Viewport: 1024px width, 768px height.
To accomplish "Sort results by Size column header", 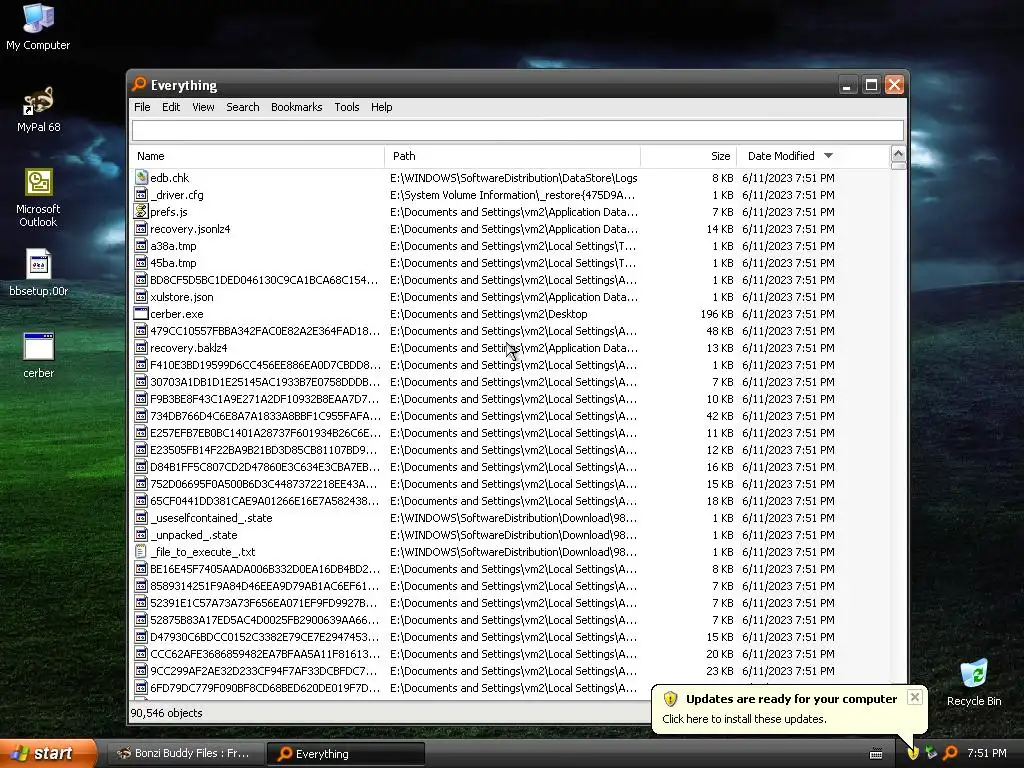I will click(x=689, y=156).
